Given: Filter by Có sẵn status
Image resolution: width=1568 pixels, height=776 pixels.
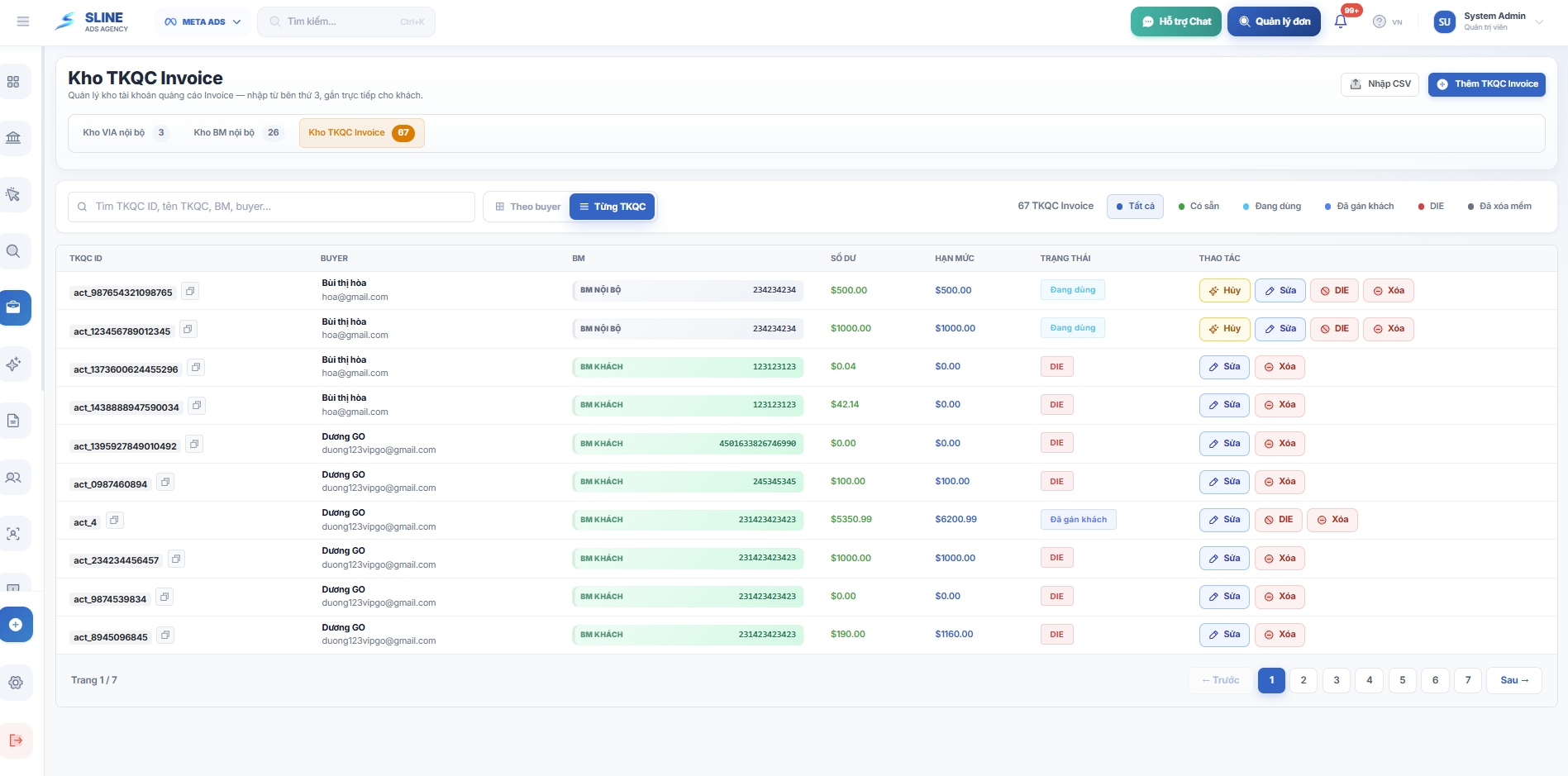Looking at the screenshot, I should click(x=1199, y=207).
